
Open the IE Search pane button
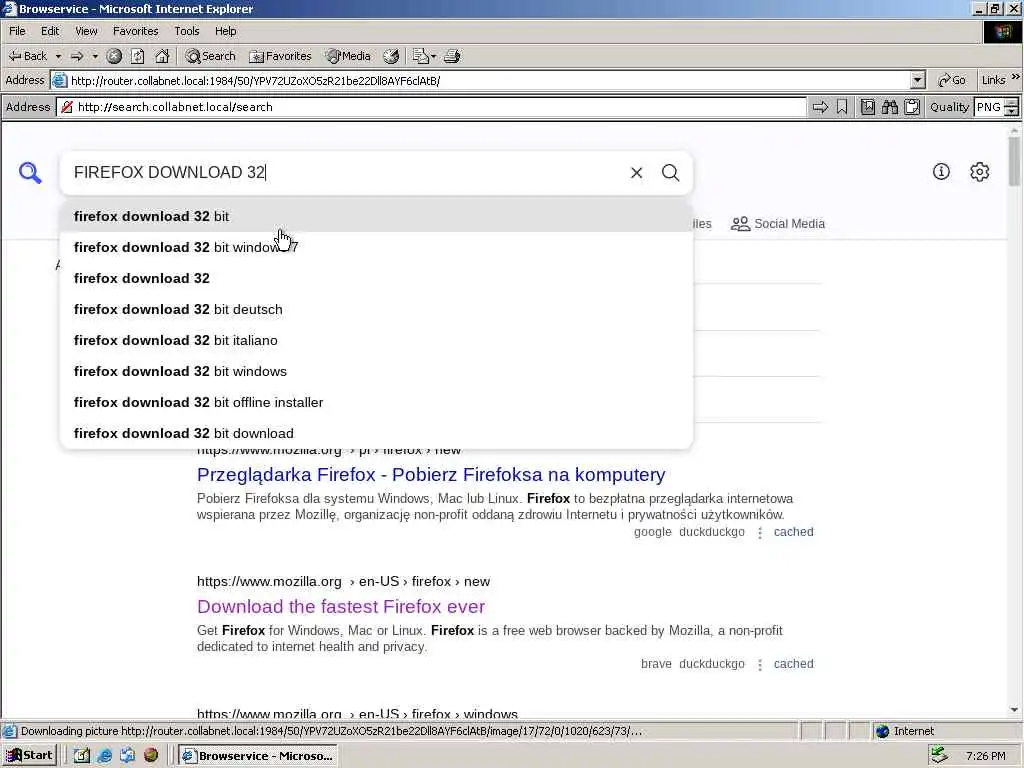(210, 56)
